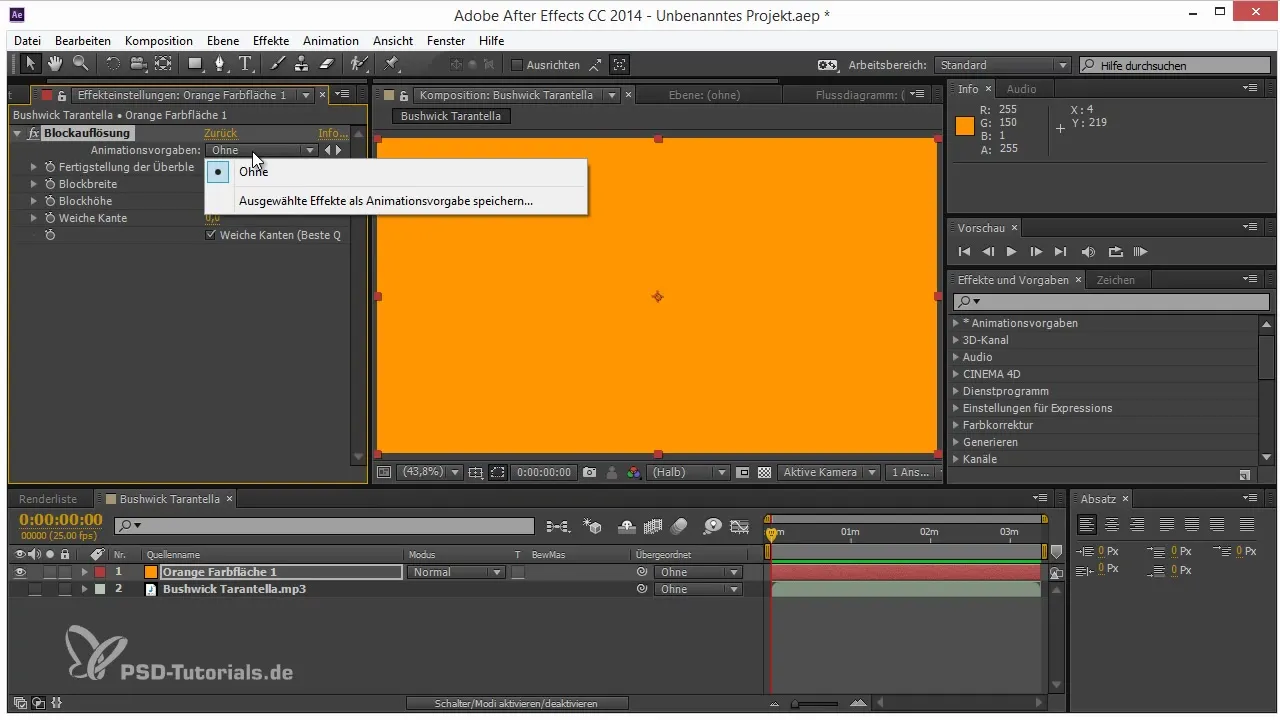Switch to the Renderliste tab
The image size is (1280, 720).
tap(48, 499)
